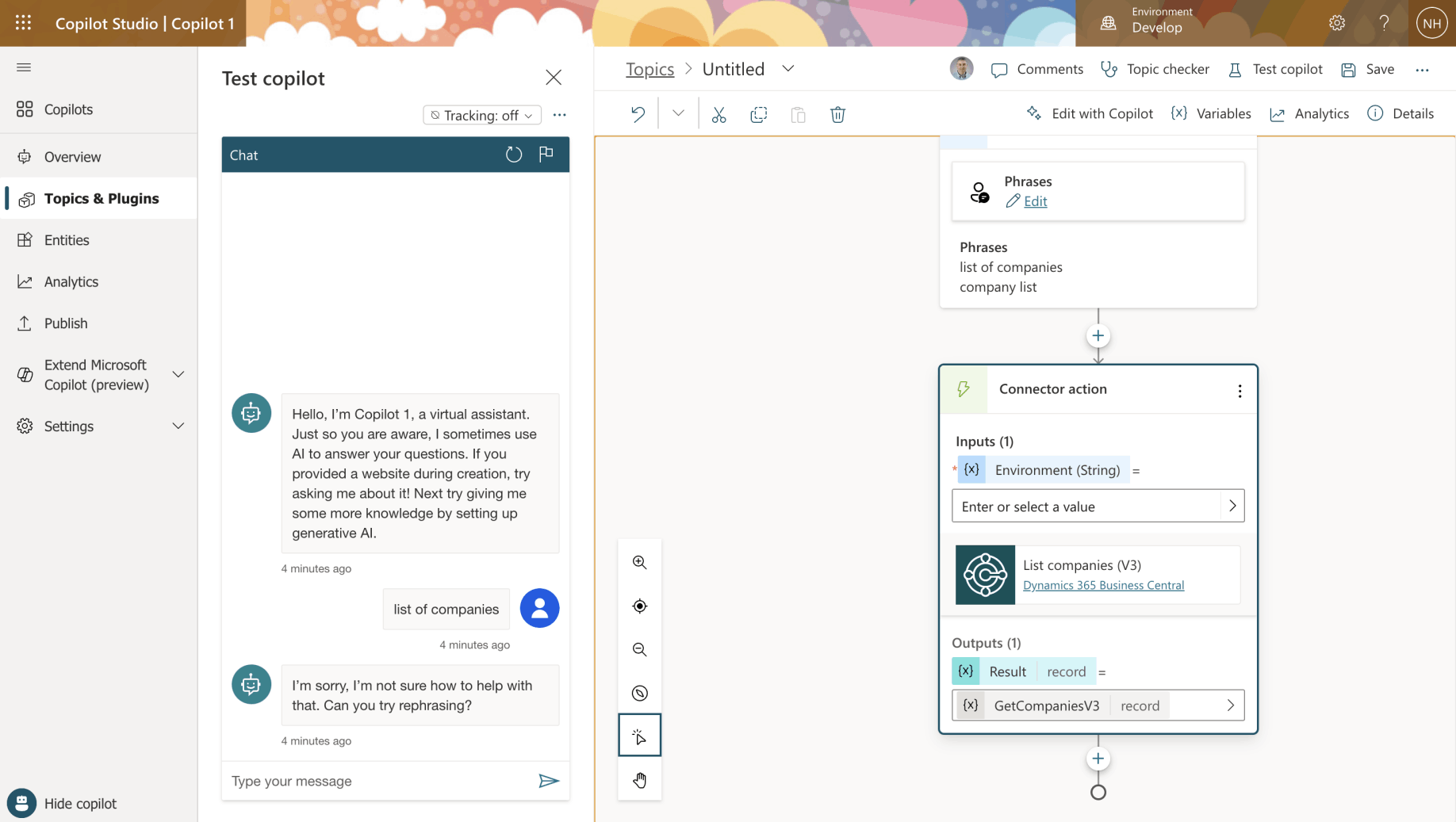Select the 'company list' trigger phrase
This screenshot has height=822, width=1456.
click(x=998, y=287)
